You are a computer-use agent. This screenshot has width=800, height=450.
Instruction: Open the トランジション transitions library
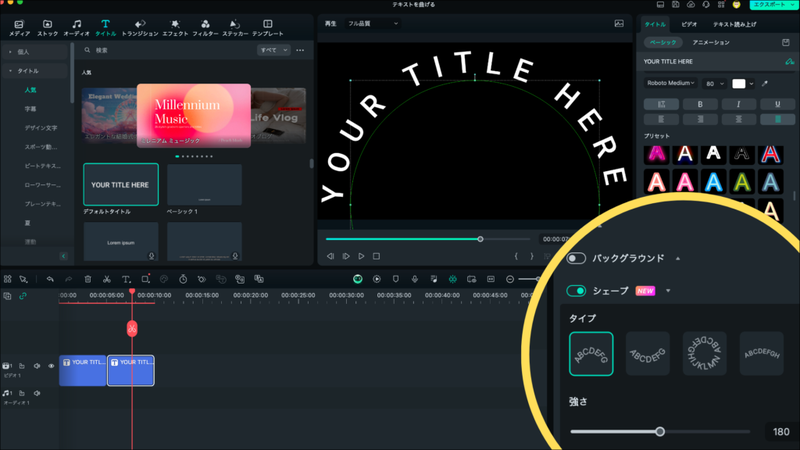(x=140, y=28)
